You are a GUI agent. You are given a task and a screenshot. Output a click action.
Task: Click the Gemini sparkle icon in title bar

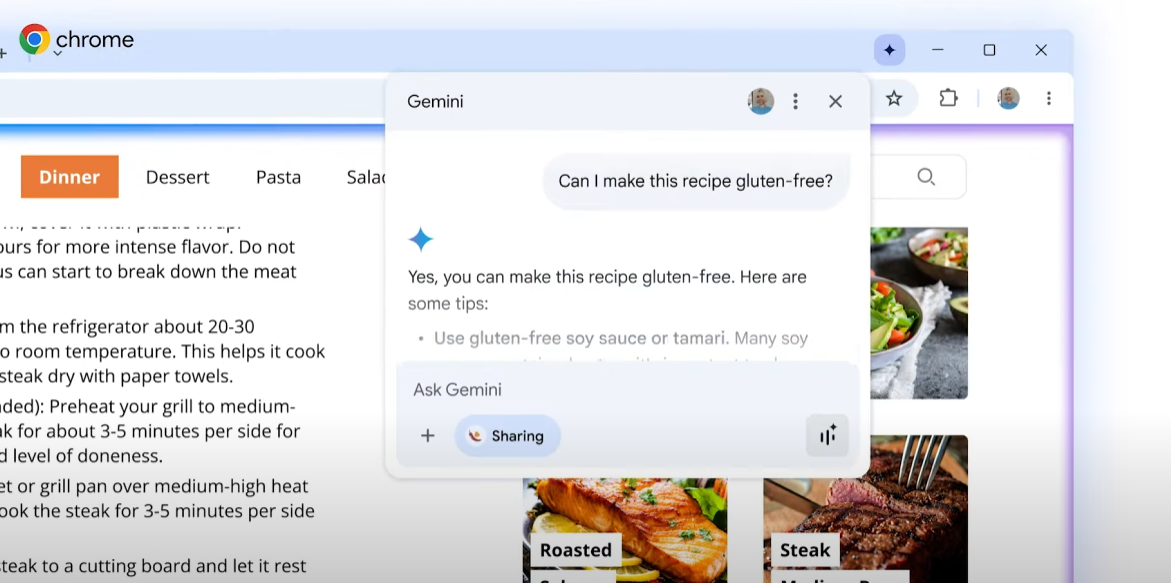click(889, 50)
